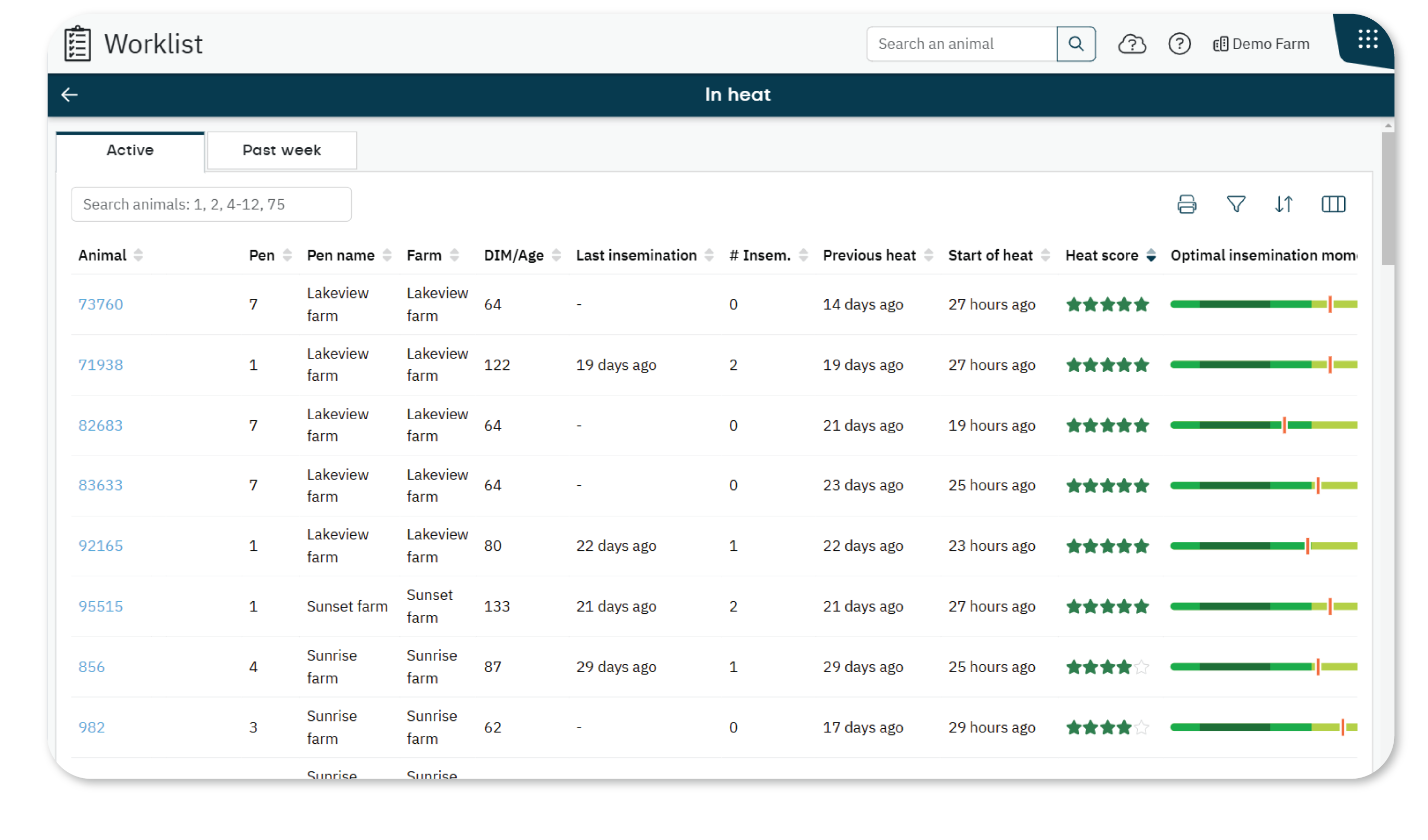Image resolution: width=1428 pixels, height=840 pixels.
Task: Click the In heat title
Action: [x=737, y=95]
